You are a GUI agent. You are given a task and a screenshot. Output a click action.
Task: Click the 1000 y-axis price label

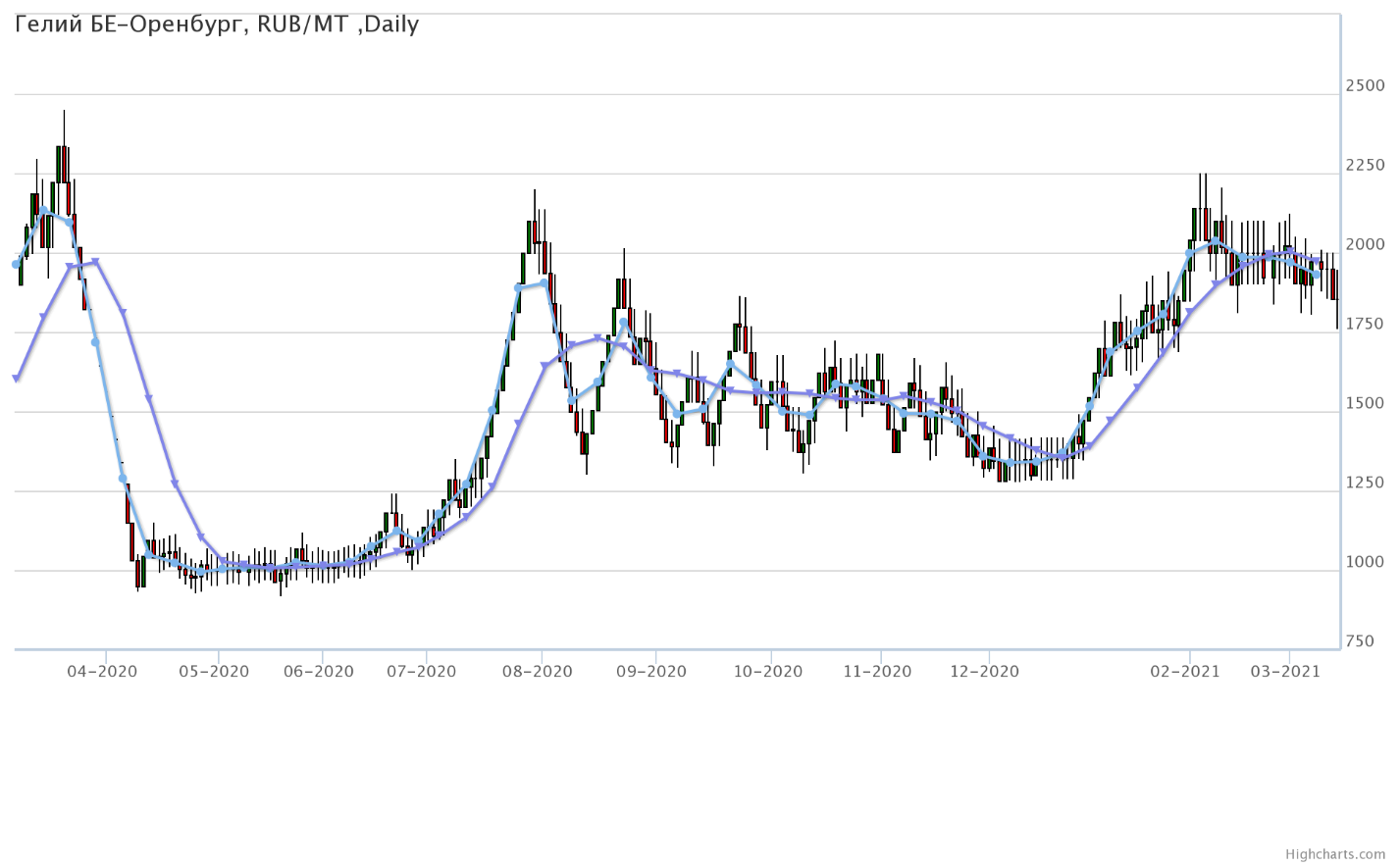click(x=1366, y=562)
